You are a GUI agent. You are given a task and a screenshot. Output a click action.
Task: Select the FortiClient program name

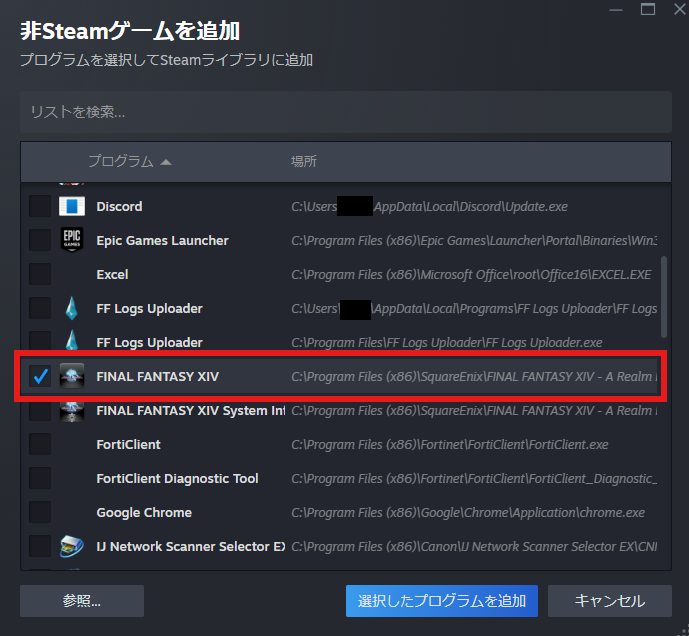tap(128, 444)
